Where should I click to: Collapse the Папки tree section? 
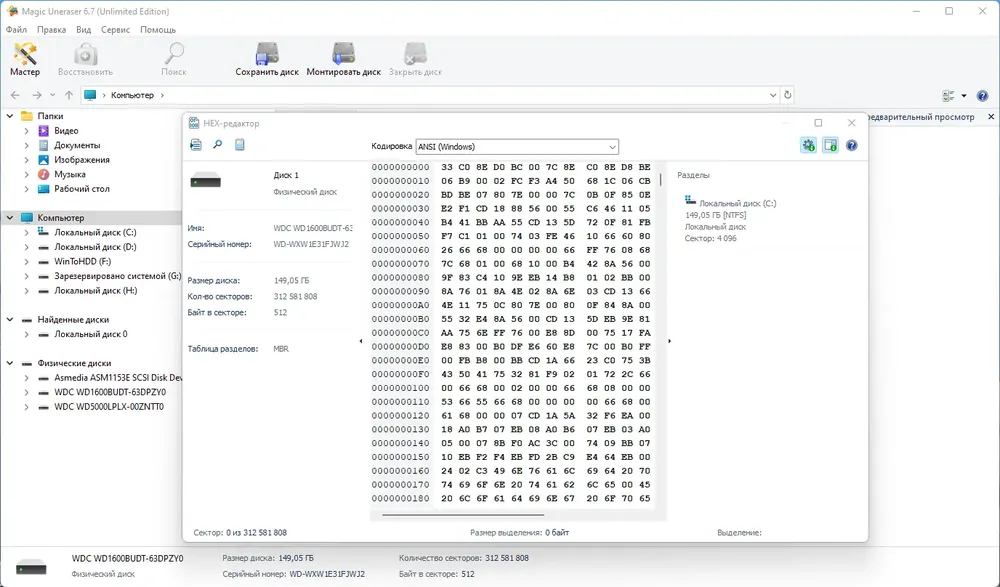10,116
